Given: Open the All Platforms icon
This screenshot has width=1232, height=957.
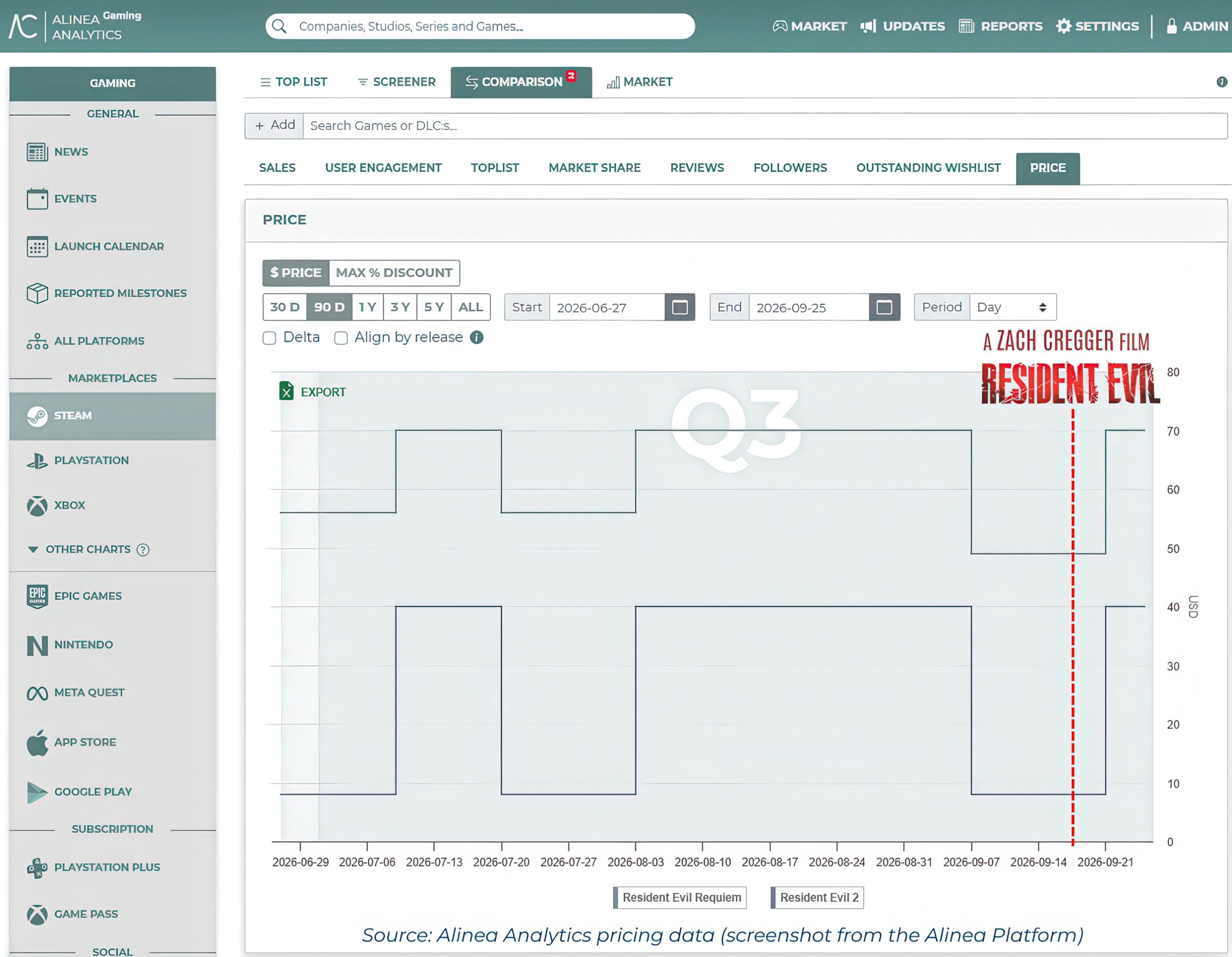Looking at the screenshot, I should pyautogui.click(x=37, y=341).
